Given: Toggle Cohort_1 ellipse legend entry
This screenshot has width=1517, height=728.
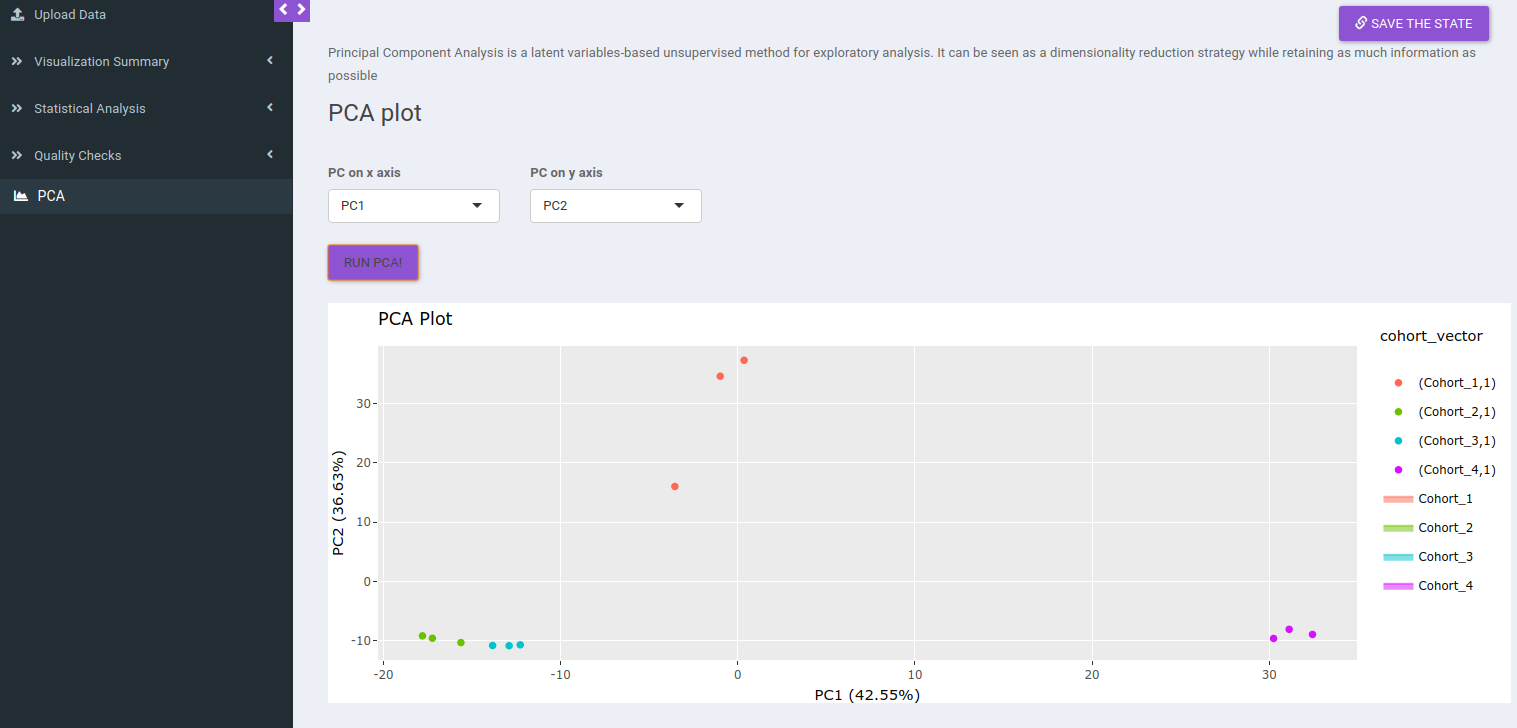Looking at the screenshot, I should (x=1428, y=499).
